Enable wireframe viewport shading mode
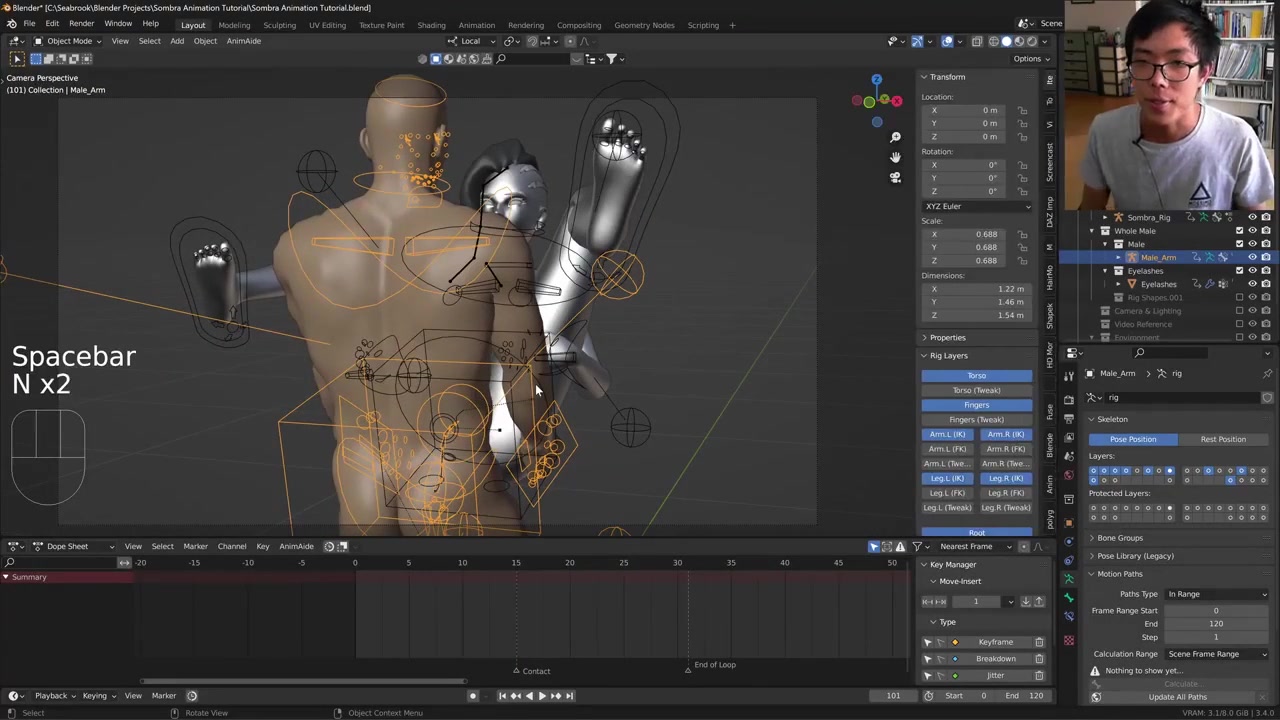 993,41
